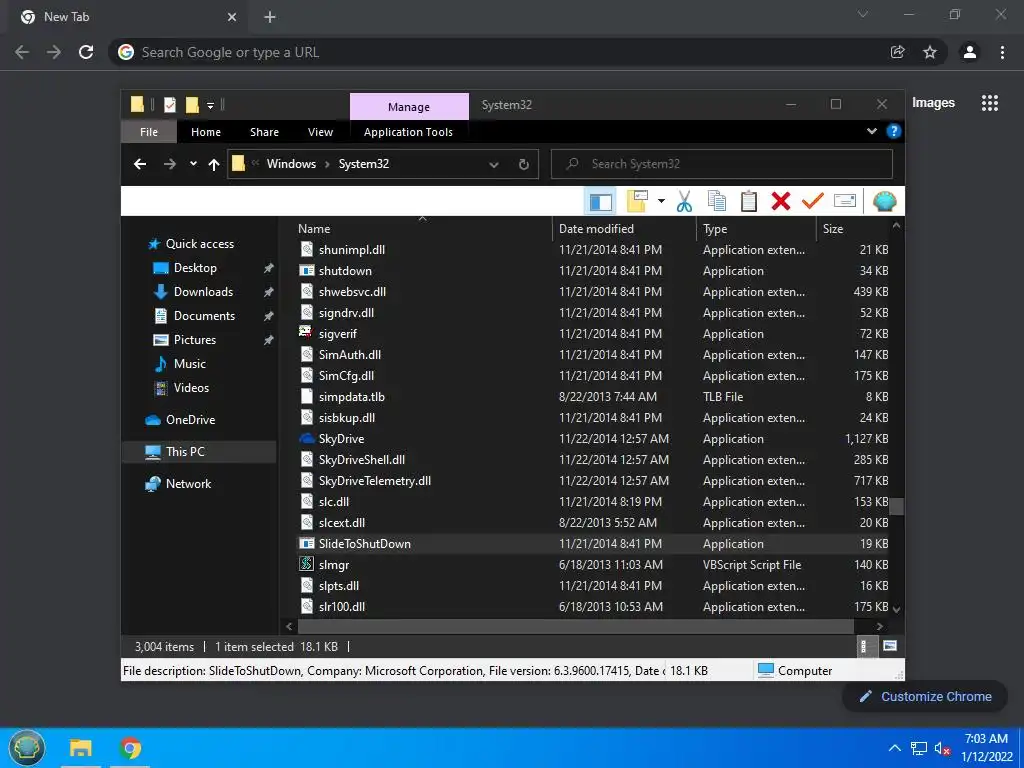
Task: Open Documents in navigation pane
Action: point(204,316)
